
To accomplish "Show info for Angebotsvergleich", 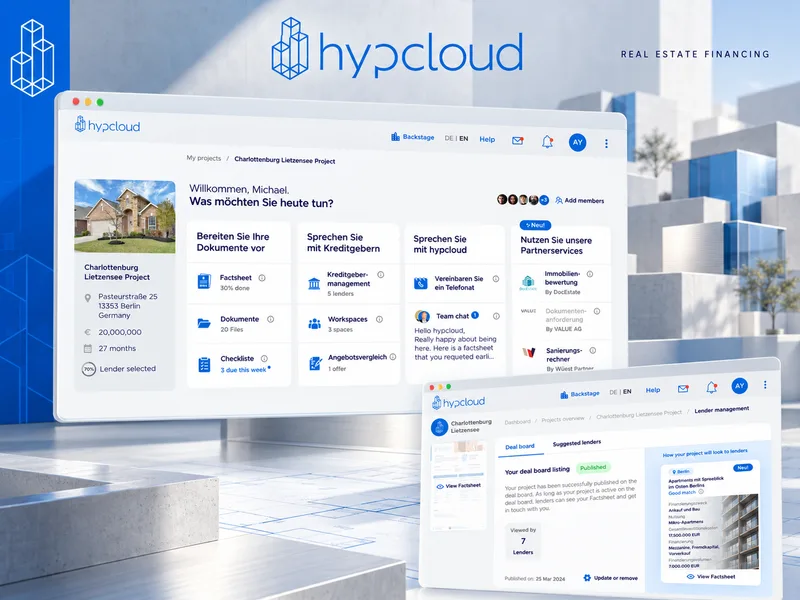I will point(393,357).
